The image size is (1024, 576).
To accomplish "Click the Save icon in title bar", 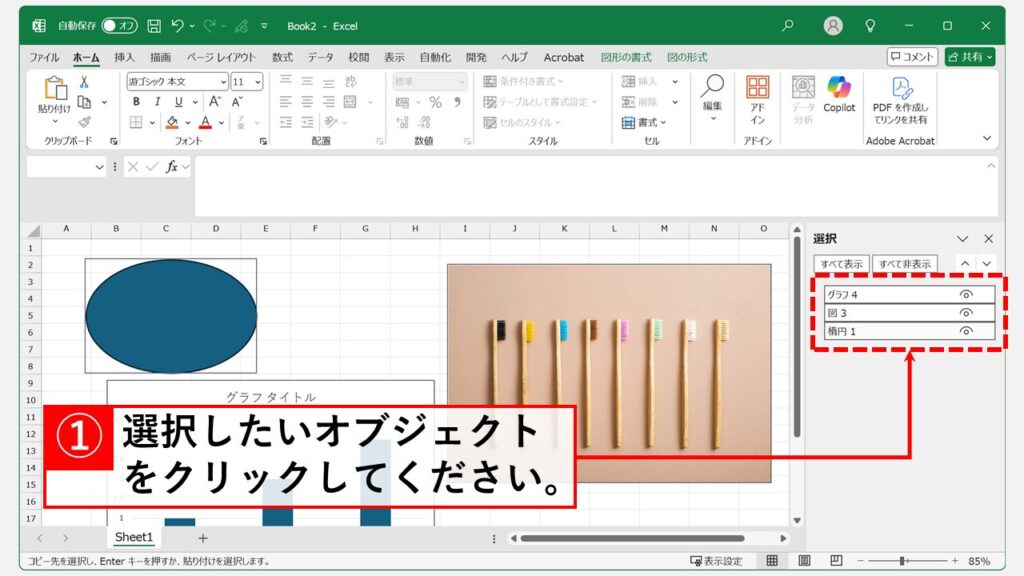I will (154, 25).
